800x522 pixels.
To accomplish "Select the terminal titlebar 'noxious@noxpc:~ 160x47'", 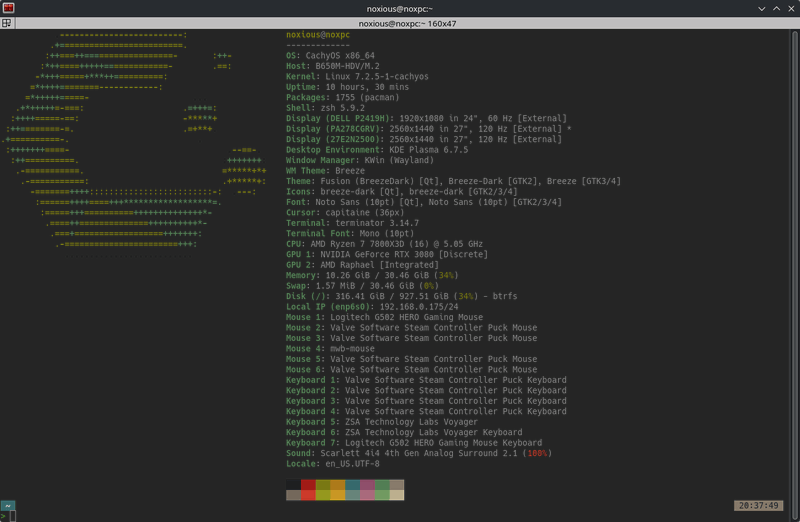I will 407,23.
